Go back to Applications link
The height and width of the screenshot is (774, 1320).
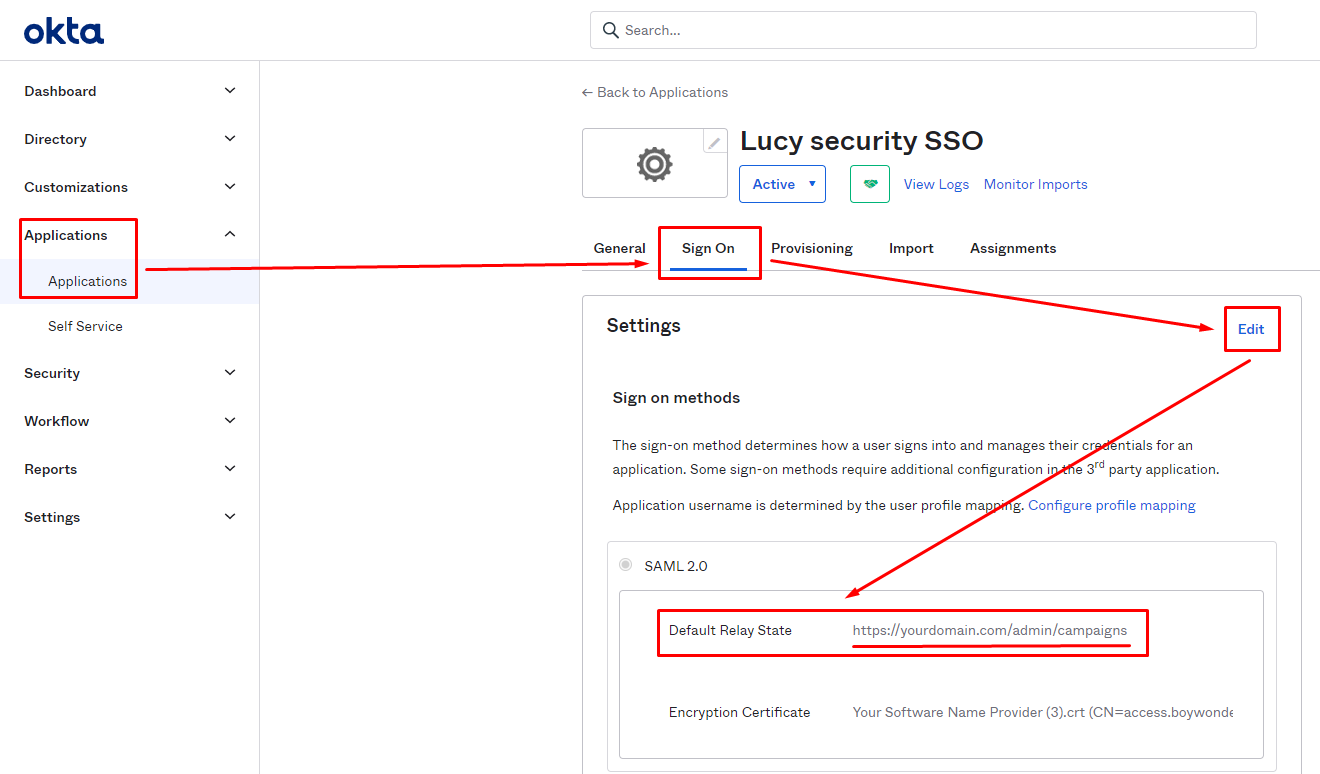[655, 92]
